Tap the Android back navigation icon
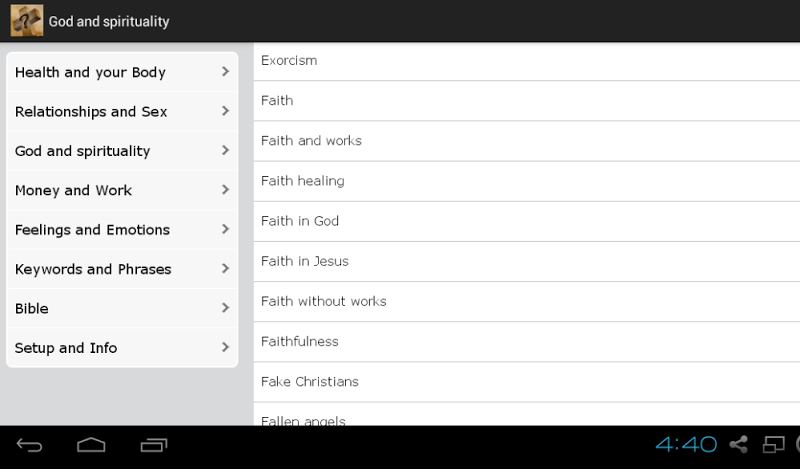800x469 pixels. (x=29, y=446)
